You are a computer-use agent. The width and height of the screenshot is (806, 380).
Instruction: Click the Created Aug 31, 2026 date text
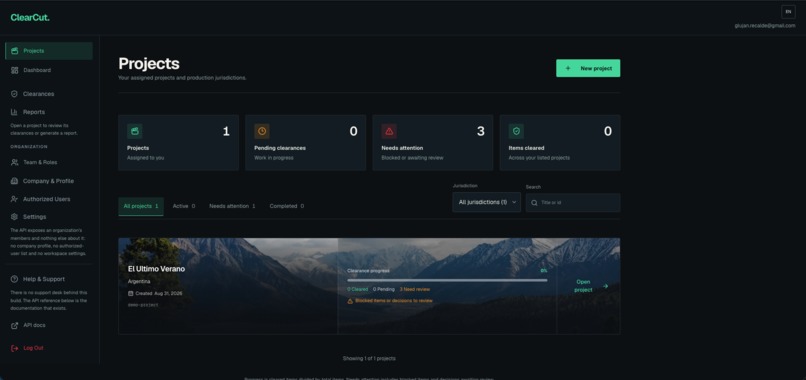click(x=159, y=294)
